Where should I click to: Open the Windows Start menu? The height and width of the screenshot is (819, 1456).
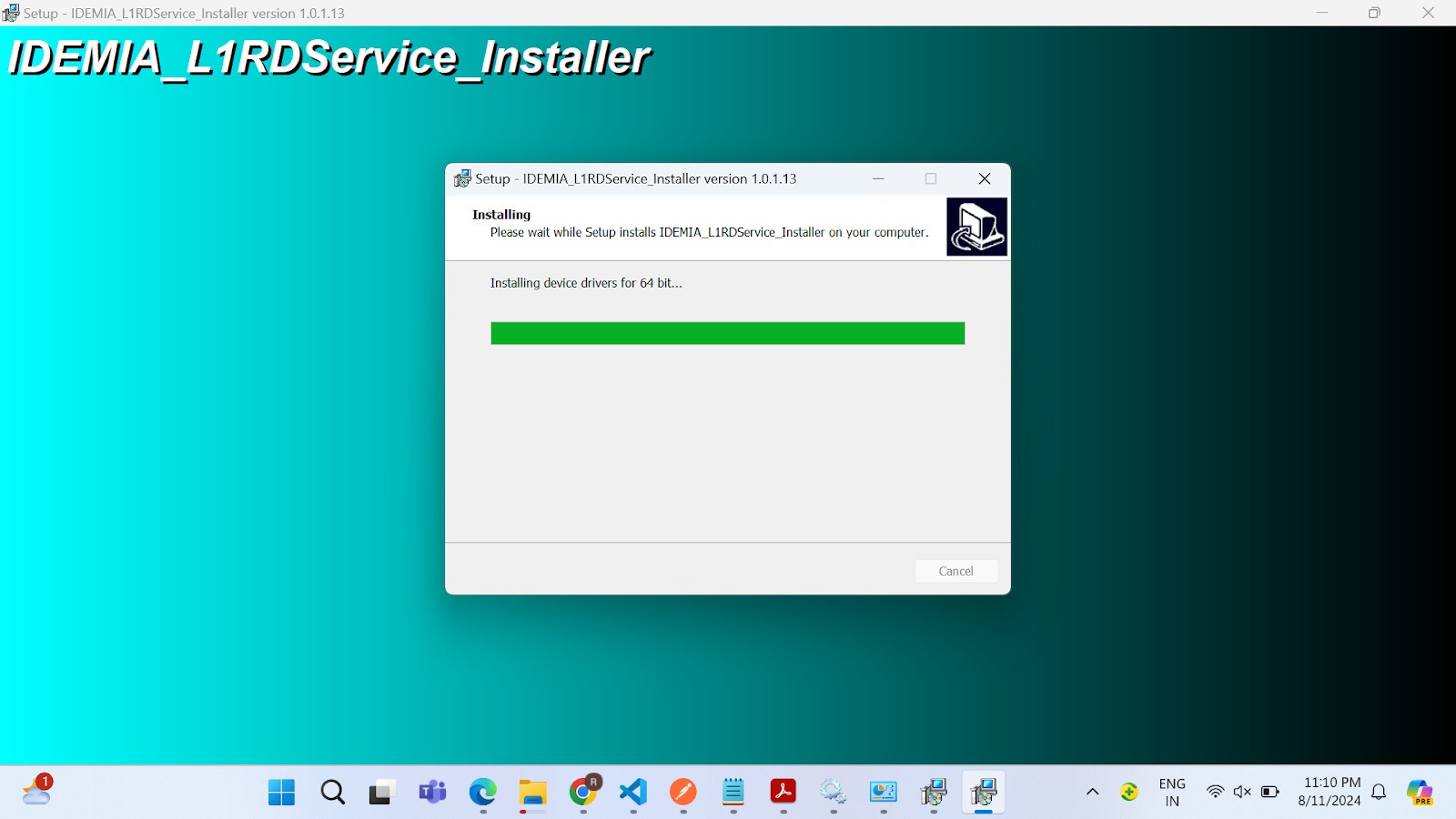pos(282,793)
